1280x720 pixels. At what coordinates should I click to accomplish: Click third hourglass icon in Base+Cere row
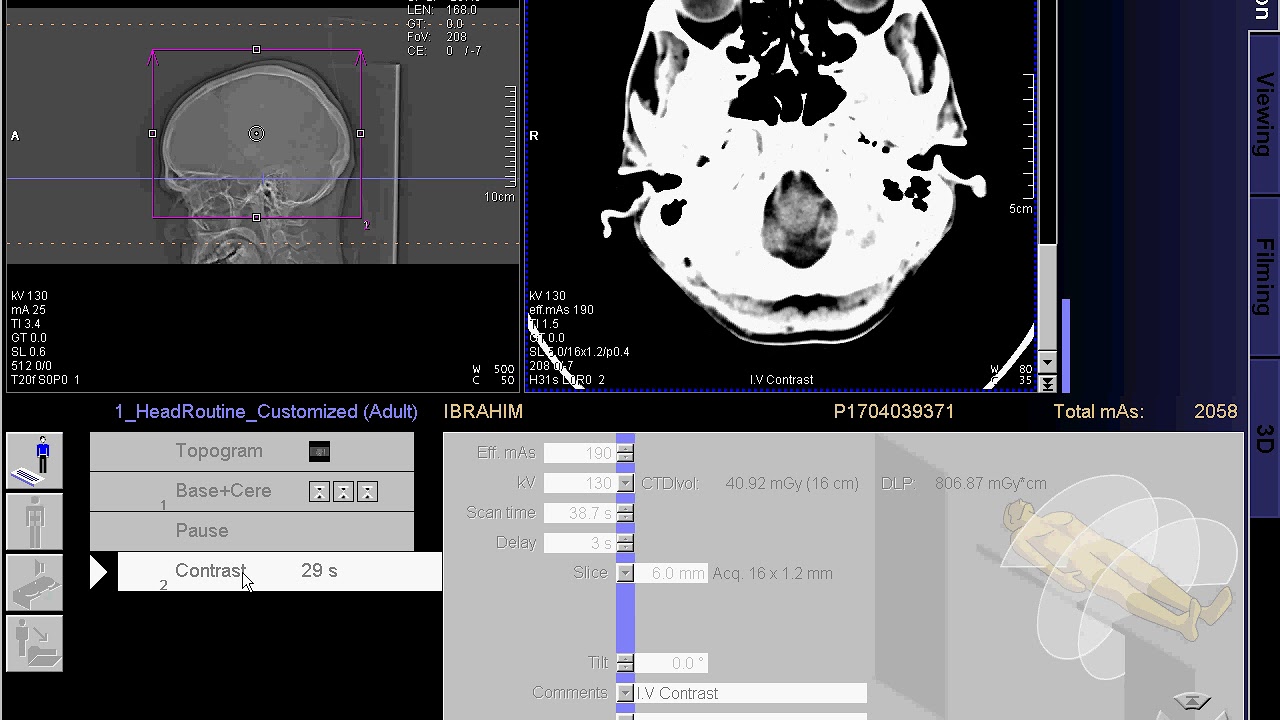click(x=367, y=492)
